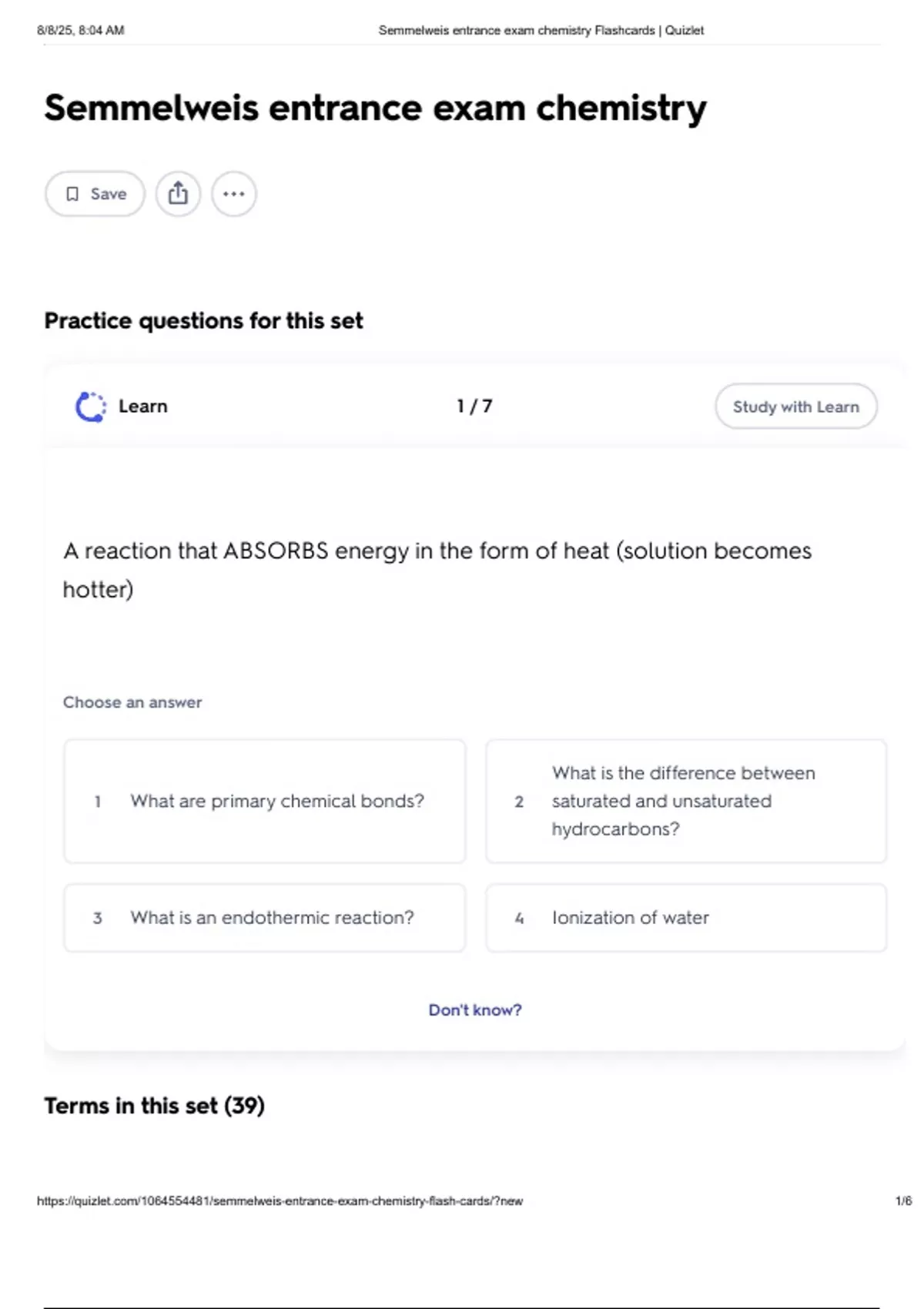Click the Learn mode circular icon
Viewport: 924px width, 1309px height.
click(91, 407)
